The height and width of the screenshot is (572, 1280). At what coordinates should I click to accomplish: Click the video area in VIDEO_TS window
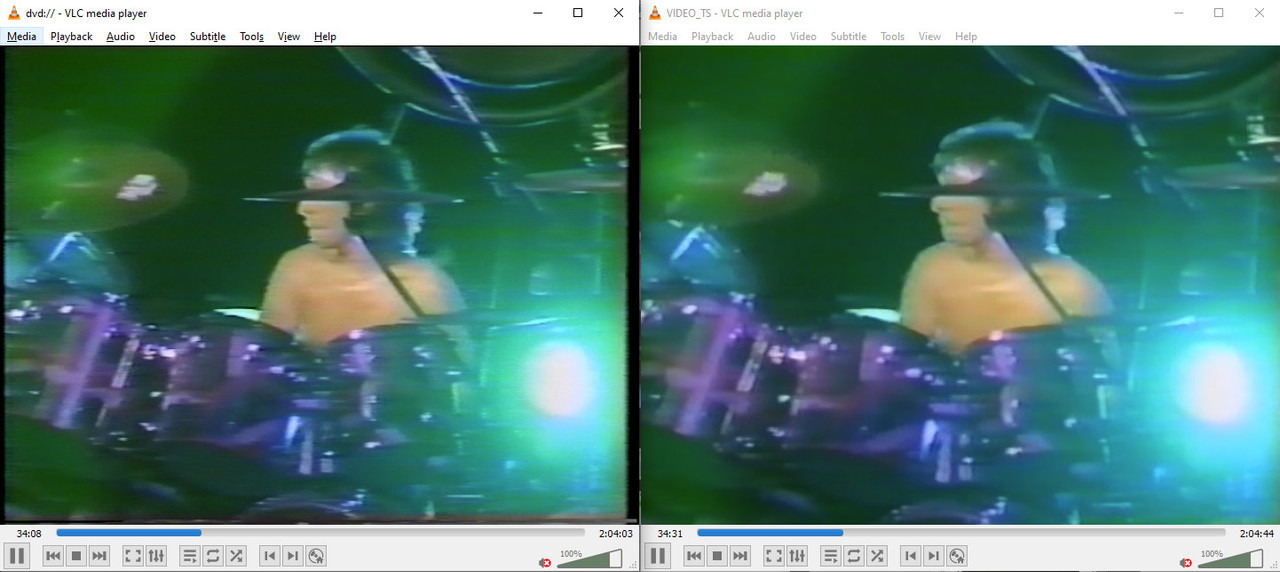coord(960,285)
